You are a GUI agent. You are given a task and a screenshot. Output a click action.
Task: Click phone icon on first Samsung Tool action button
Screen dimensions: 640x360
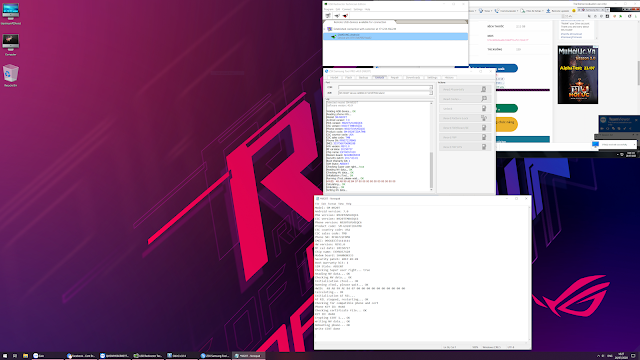[484, 89]
